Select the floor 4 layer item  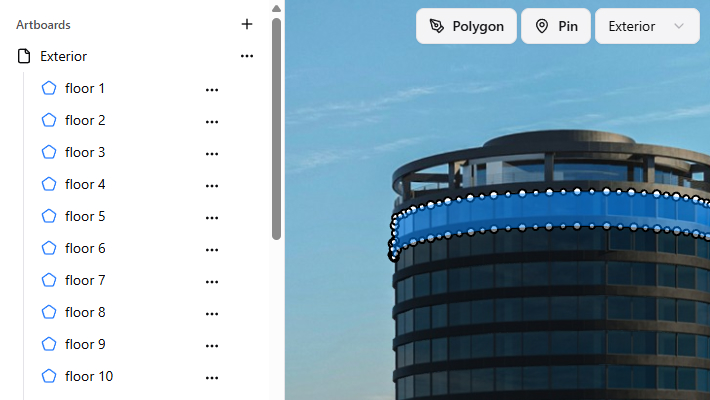click(x=130, y=184)
